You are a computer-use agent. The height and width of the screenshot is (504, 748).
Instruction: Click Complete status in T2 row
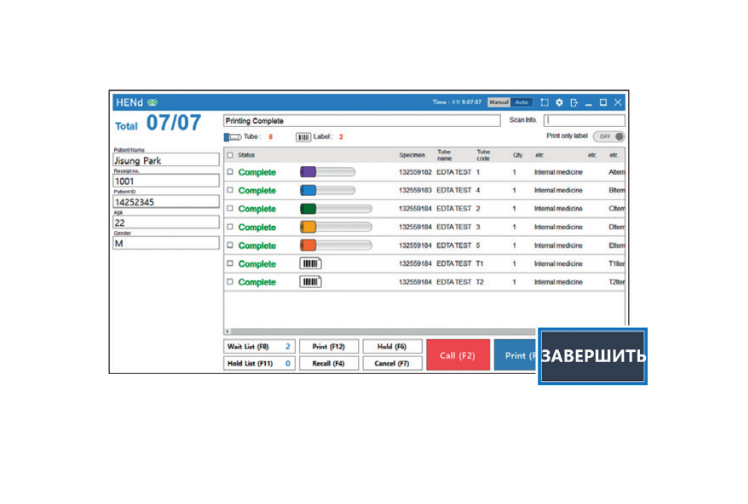point(257,282)
